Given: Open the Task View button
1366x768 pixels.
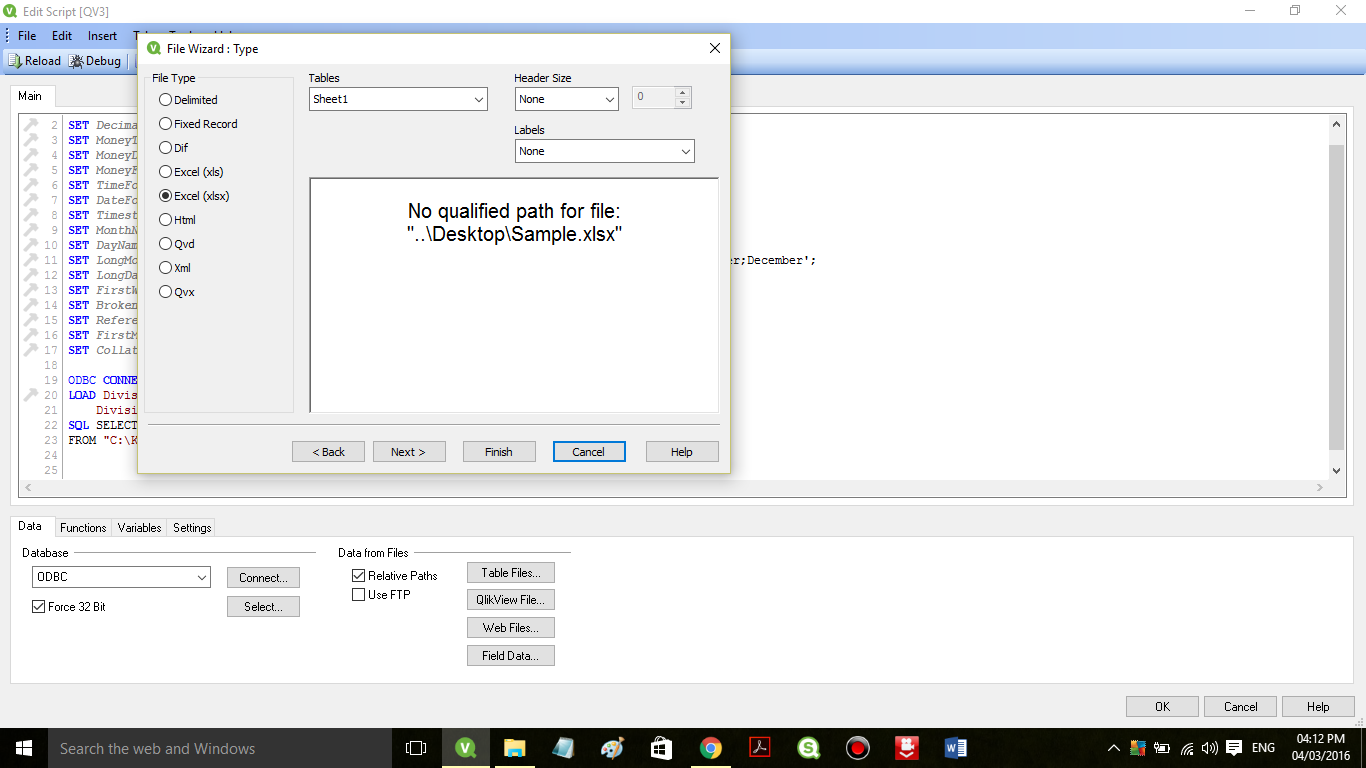Looking at the screenshot, I should (x=416, y=748).
